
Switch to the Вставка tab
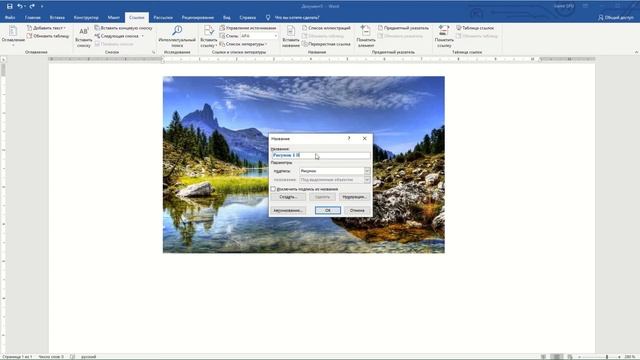click(57, 18)
